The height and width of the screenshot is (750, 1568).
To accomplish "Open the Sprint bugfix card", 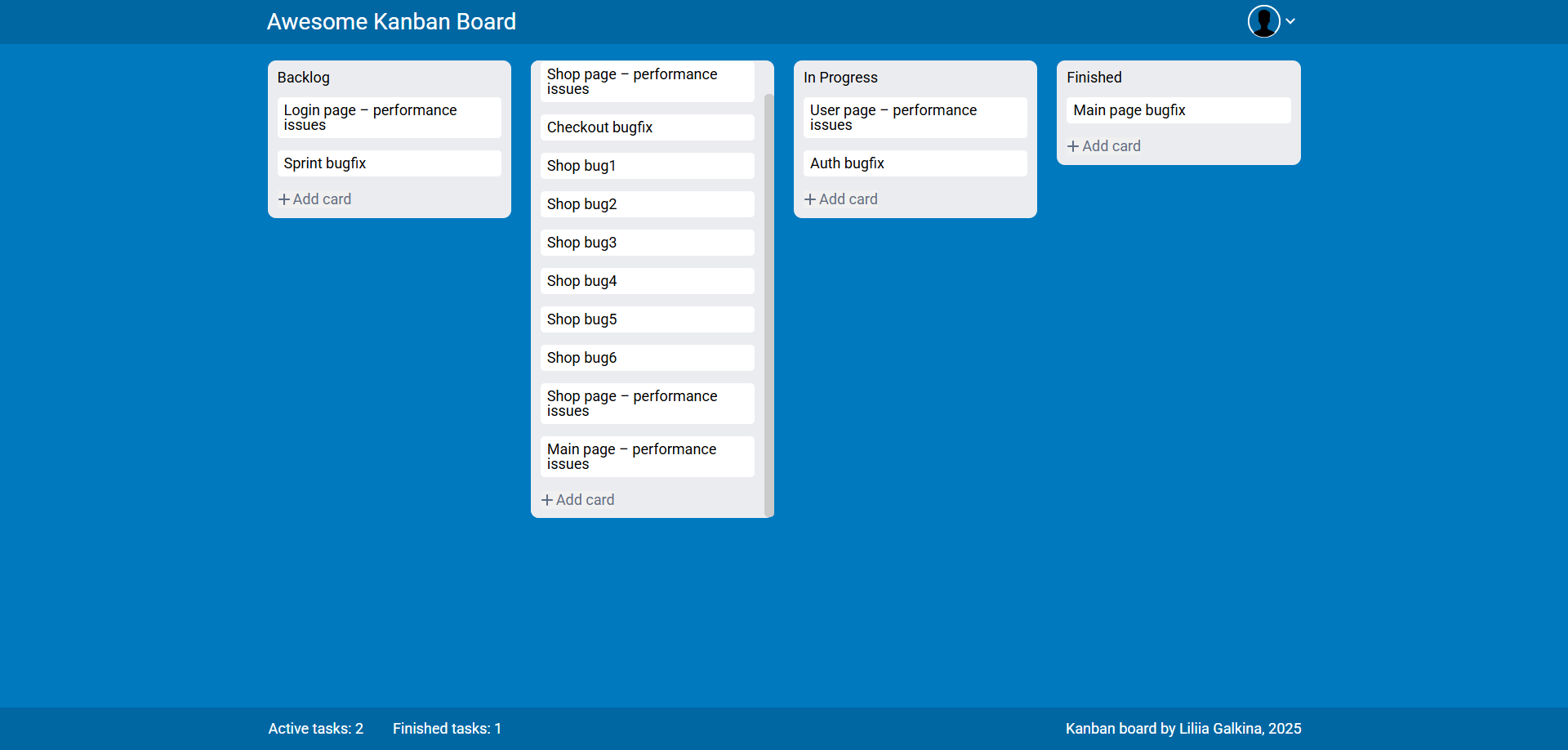I will (x=389, y=163).
